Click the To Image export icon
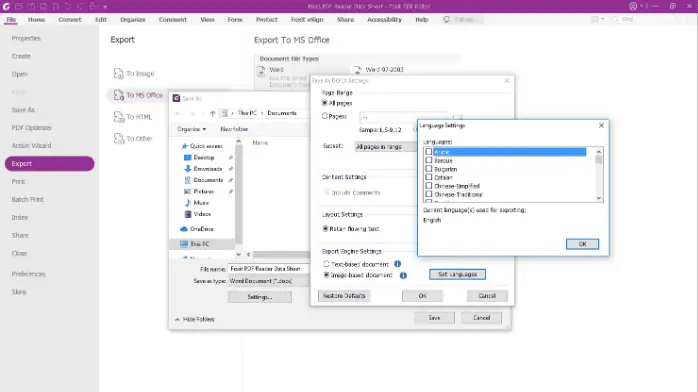Screen dimensions: 698x392 (x=118, y=73)
